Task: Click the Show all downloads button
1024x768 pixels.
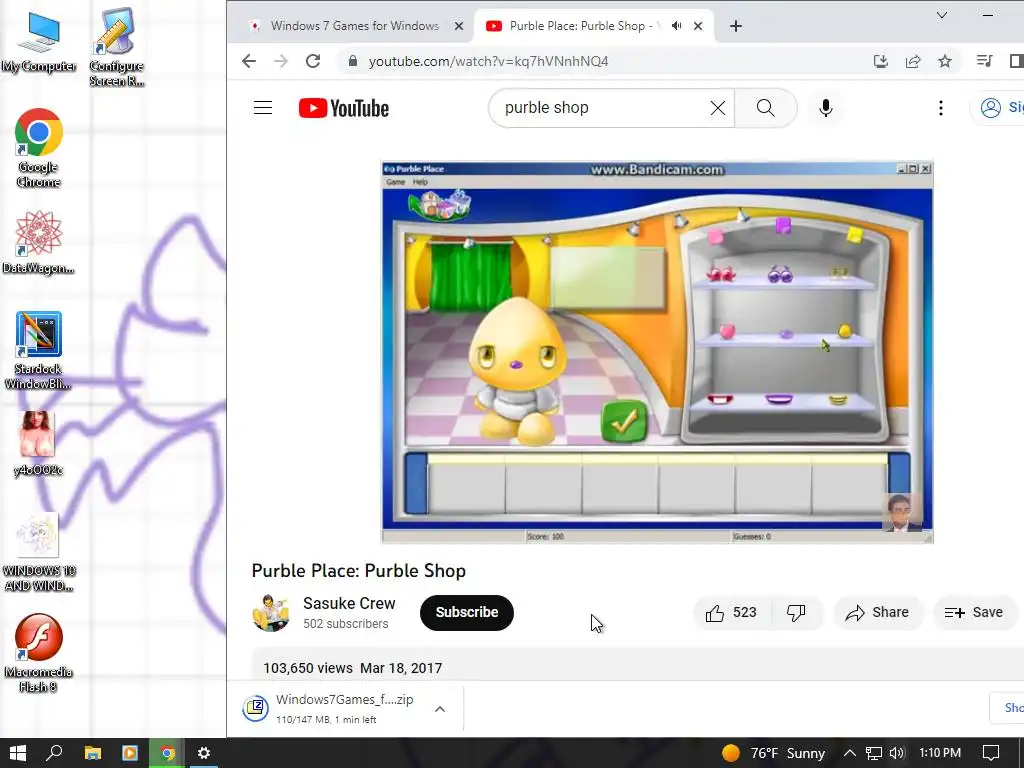Action: pyautogui.click(x=1008, y=708)
